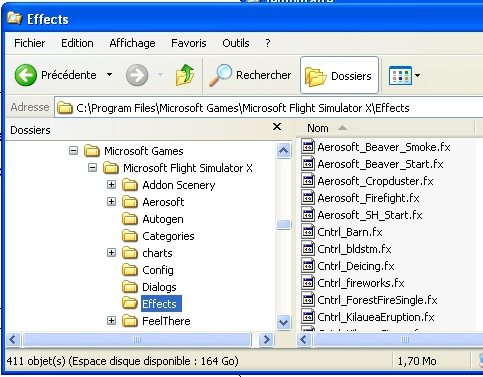Select the highlighted Effects folder
This screenshot has width=483, height=377.
point(161,304)
